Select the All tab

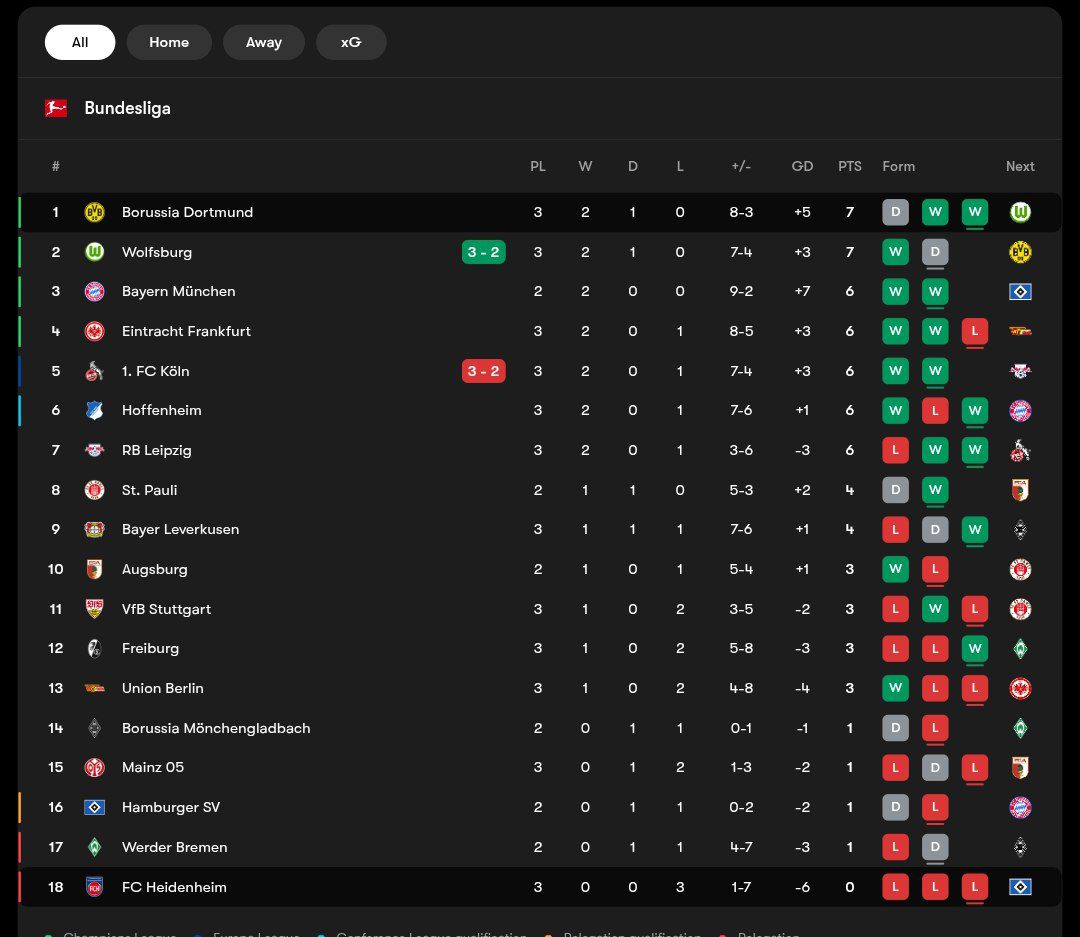click(x=80, y=42)
